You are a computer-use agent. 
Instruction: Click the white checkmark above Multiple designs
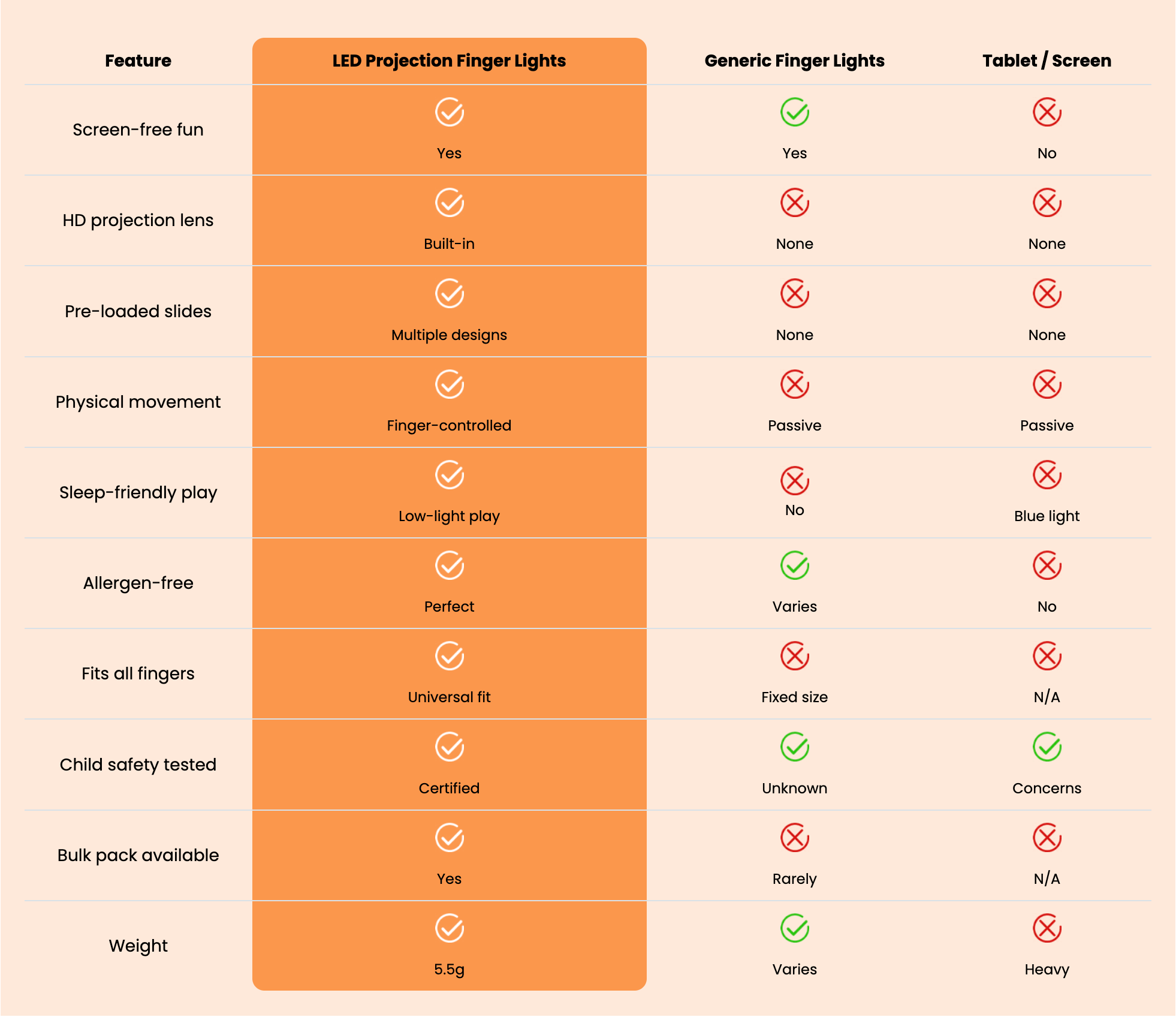pyautogui.click(x=449, y=294)
